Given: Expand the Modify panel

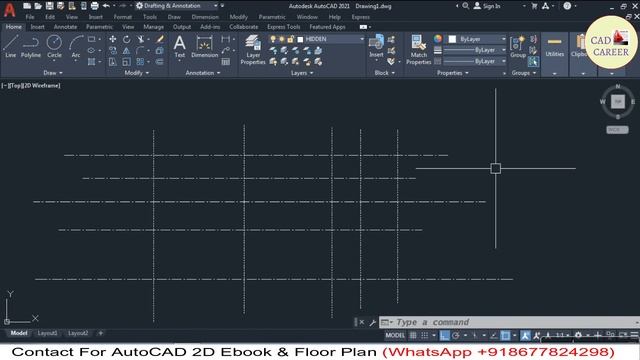Looking at the screenshot, I should coord(137,73).
